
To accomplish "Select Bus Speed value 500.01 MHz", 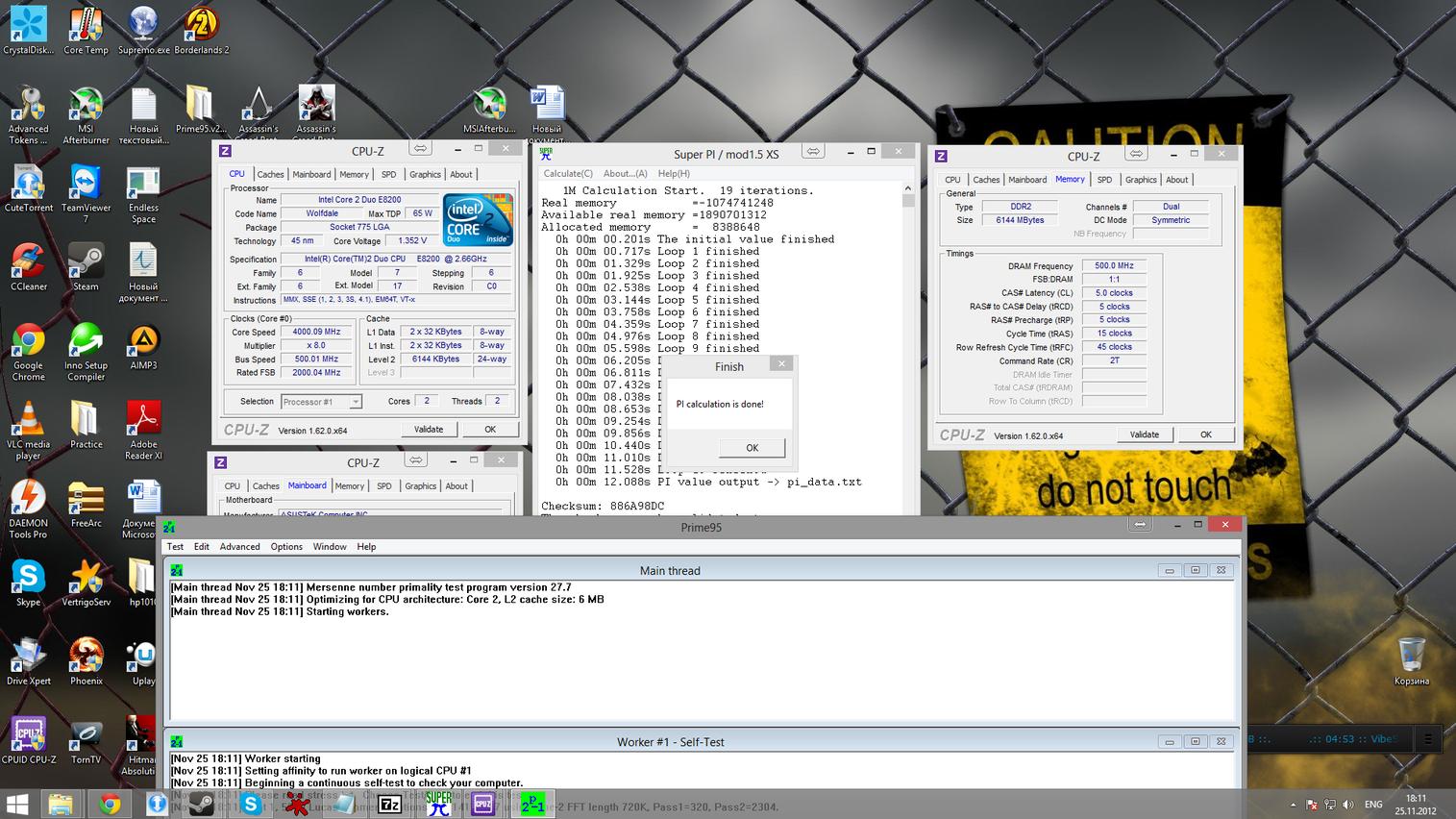I will [317, 360].
